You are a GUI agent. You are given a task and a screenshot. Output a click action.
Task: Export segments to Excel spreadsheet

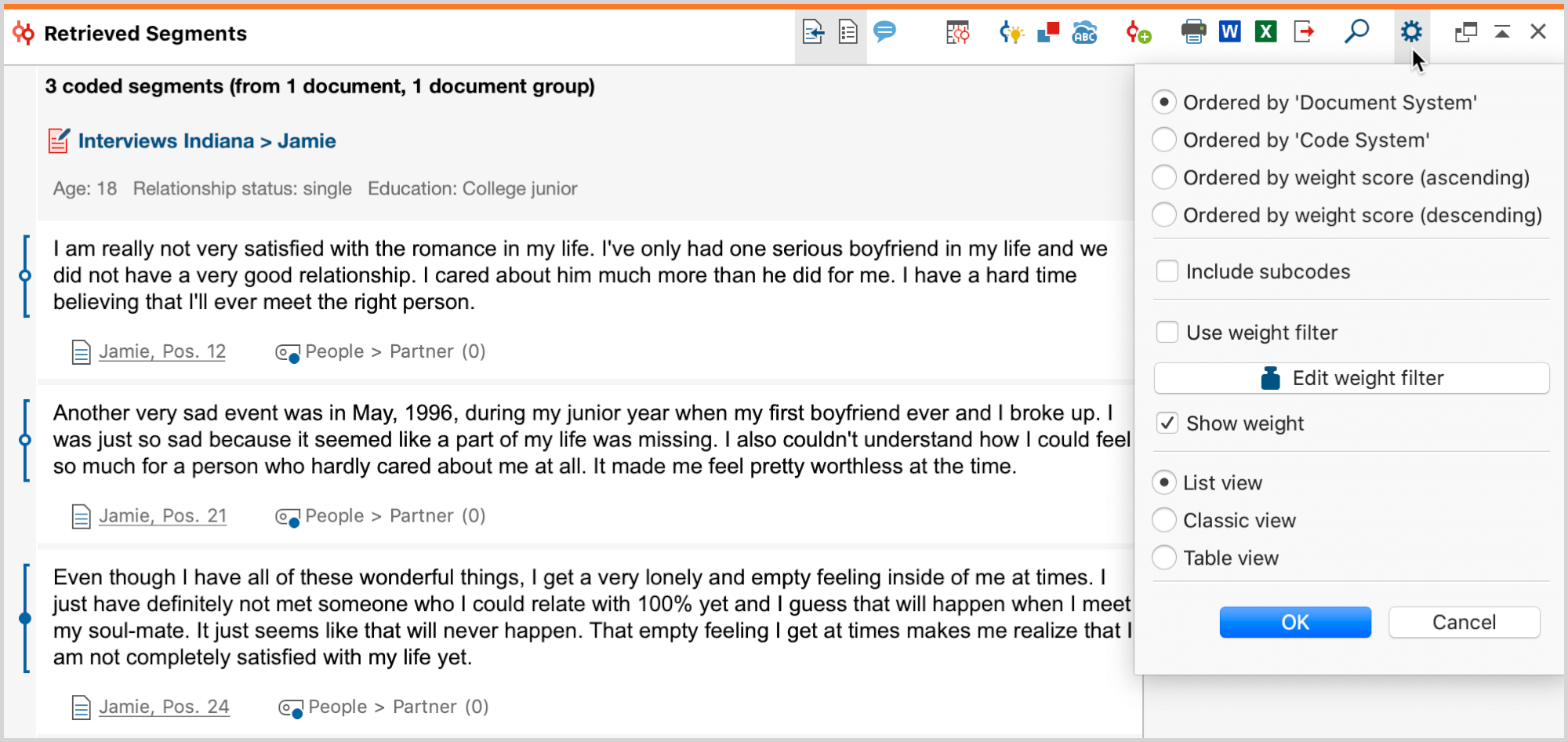tap(1265, 32)
